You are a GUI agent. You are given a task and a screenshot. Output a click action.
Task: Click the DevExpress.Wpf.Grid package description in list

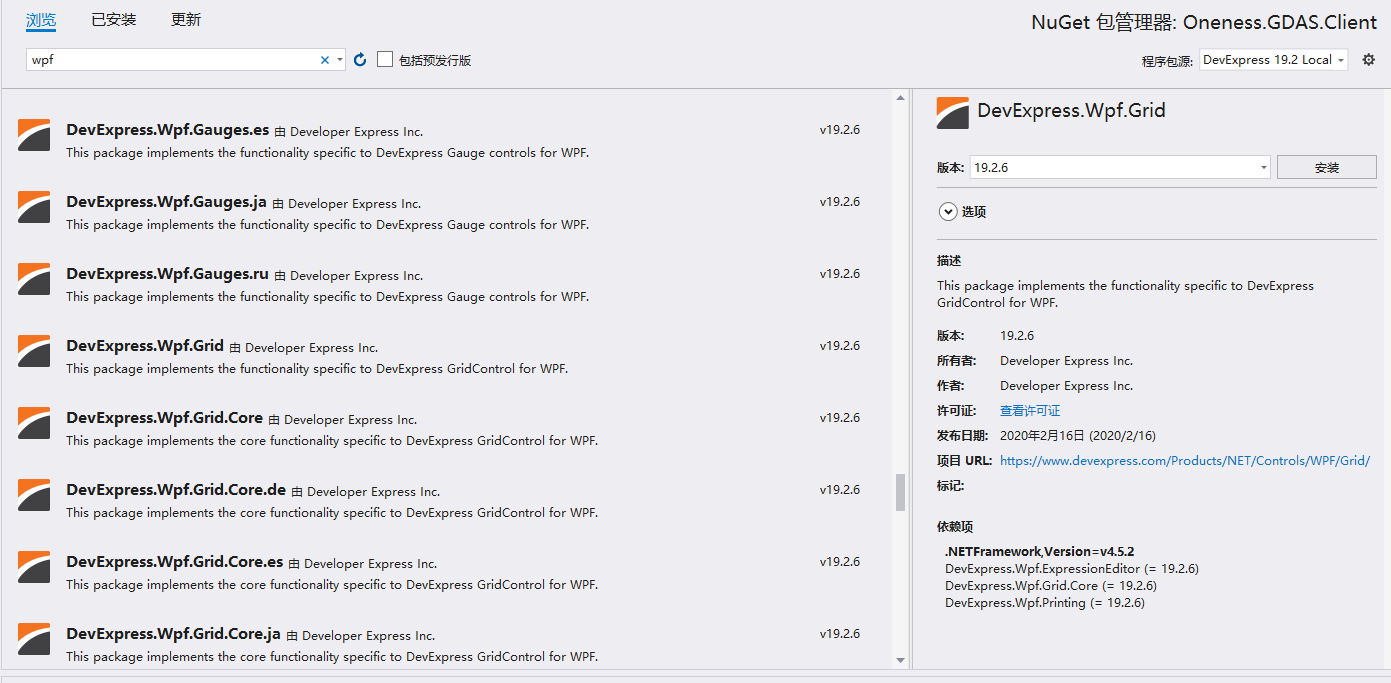click(317, 369)
